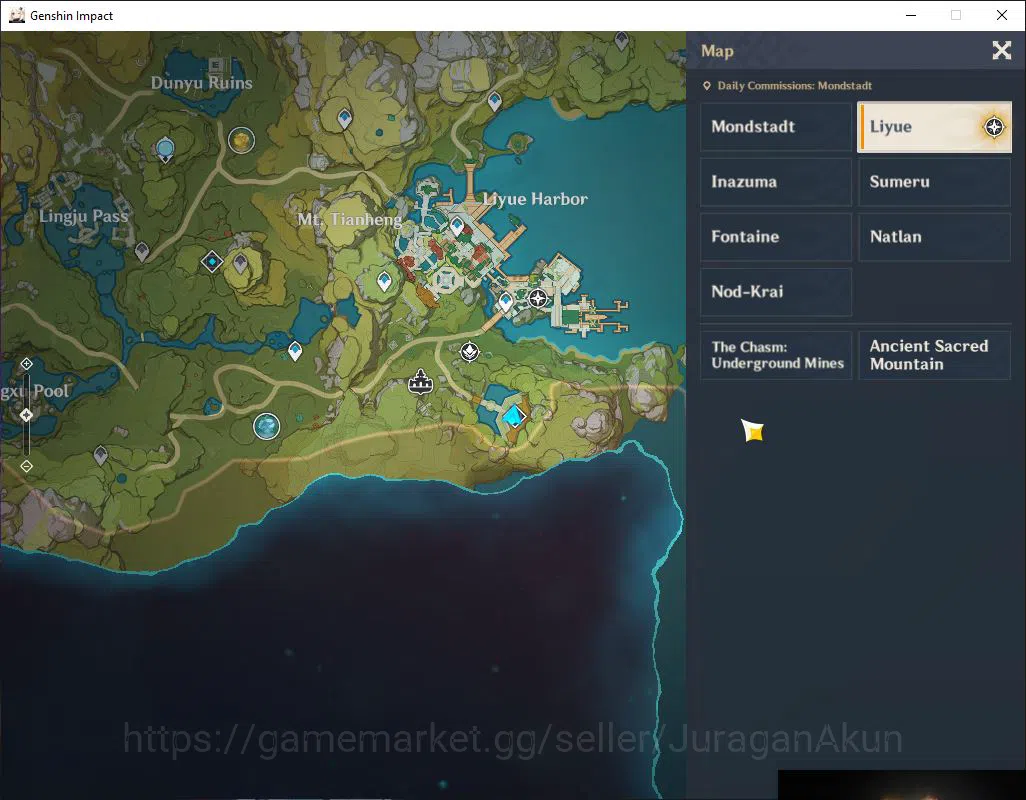This screenshot has width=1026, height=800.
Task: Click the lotus emblem marker south of harbor
Action: click(470, 352)
